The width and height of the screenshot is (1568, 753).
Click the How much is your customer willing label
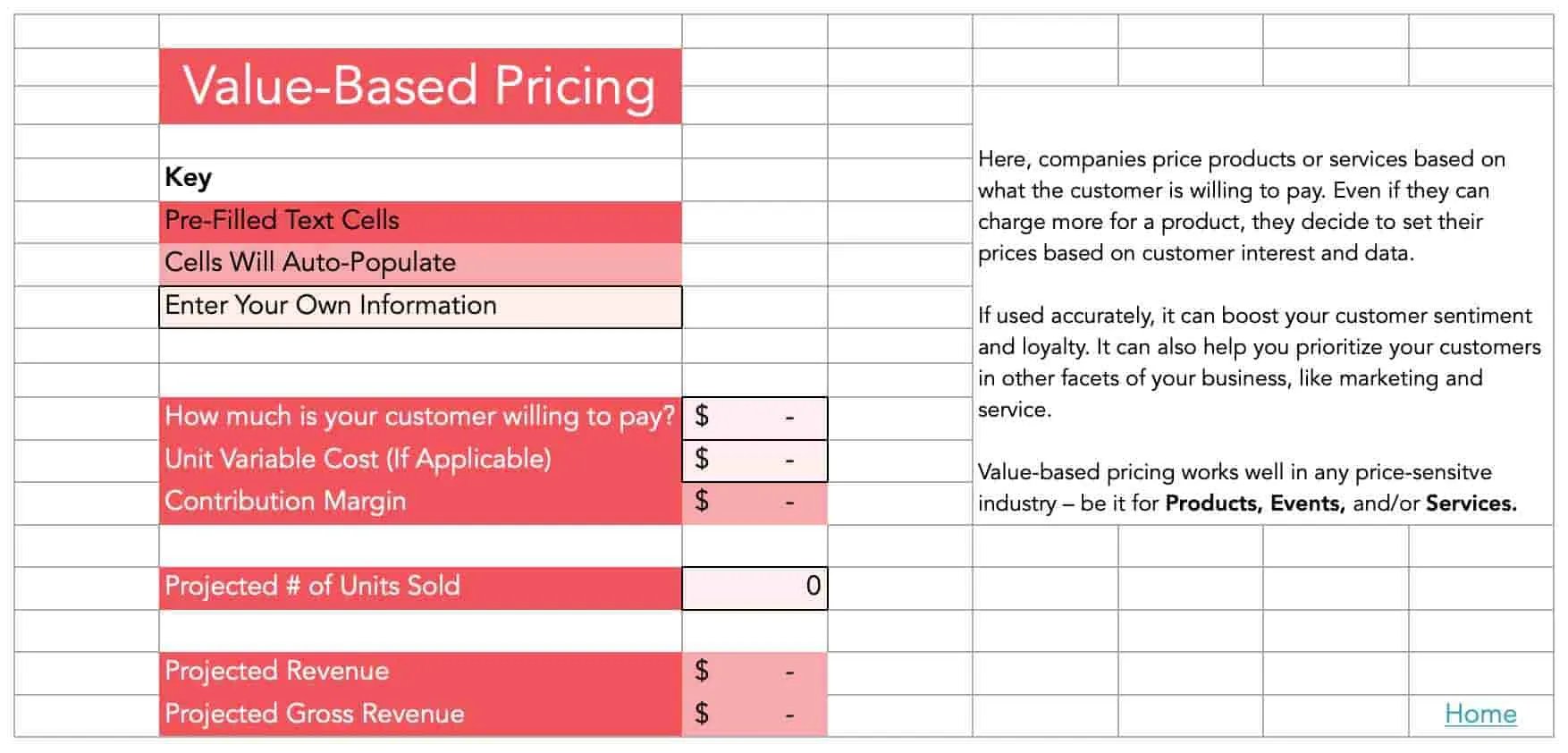tap(419, 417)
